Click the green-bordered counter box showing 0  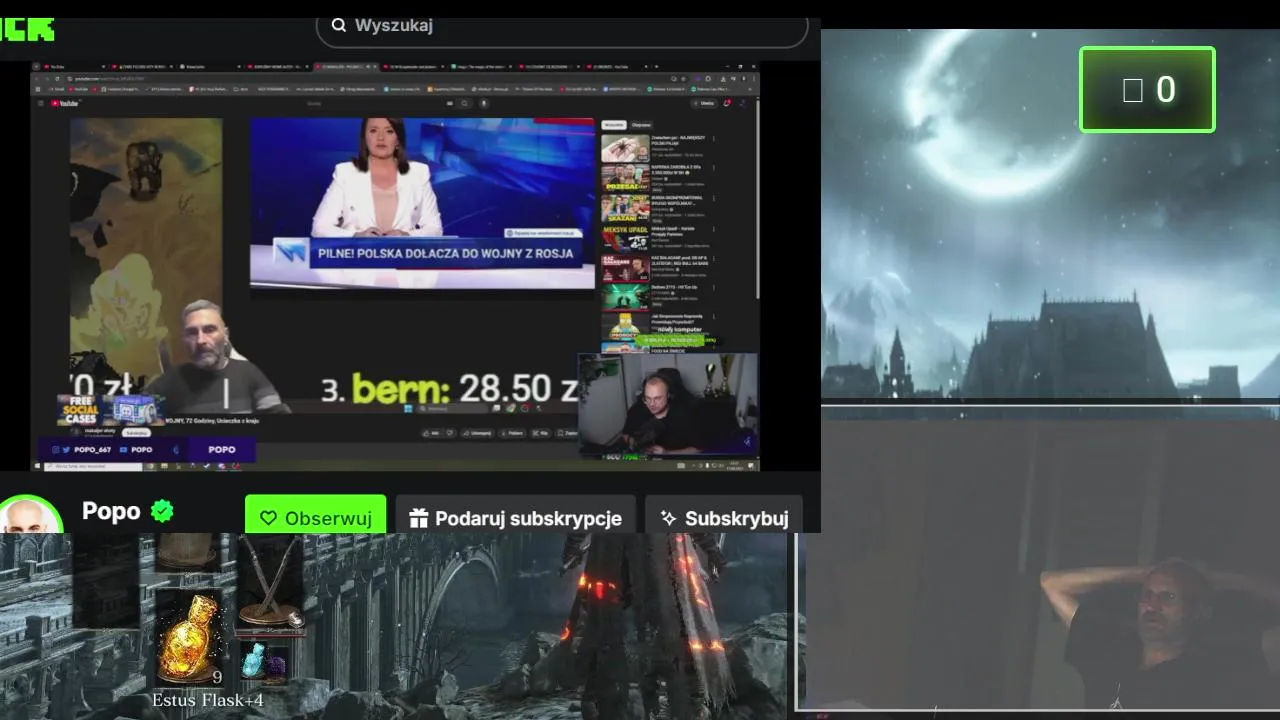point(1147,89)
